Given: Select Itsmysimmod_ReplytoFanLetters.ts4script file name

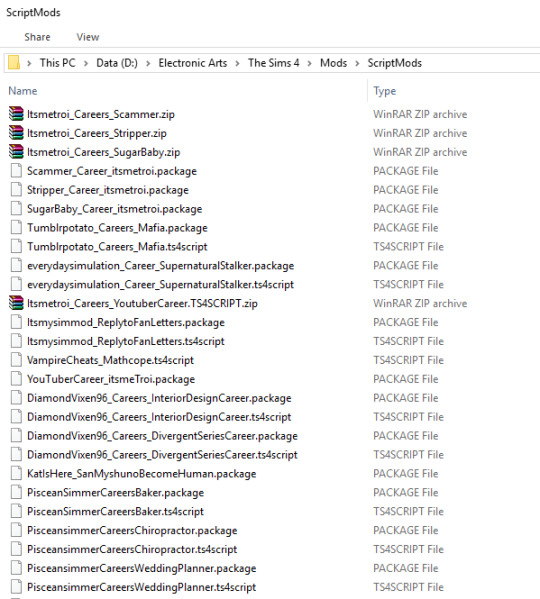Looking at the screenshot, I should [x=126, y=341].
